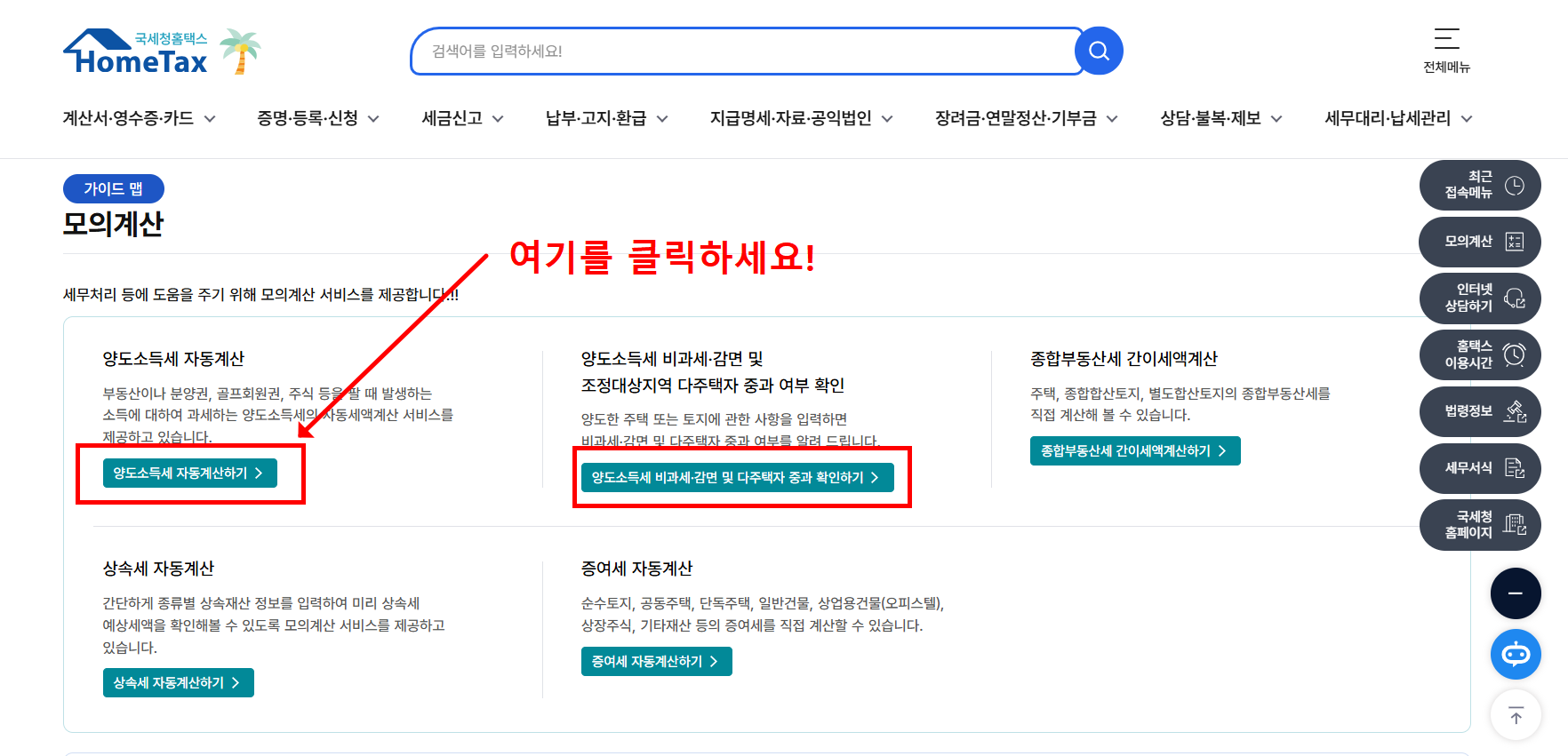The width and height of the screenshot is (1568, 756).
Task: Open 세무대리·납세관리 menu
Action: pos(1398,118)
